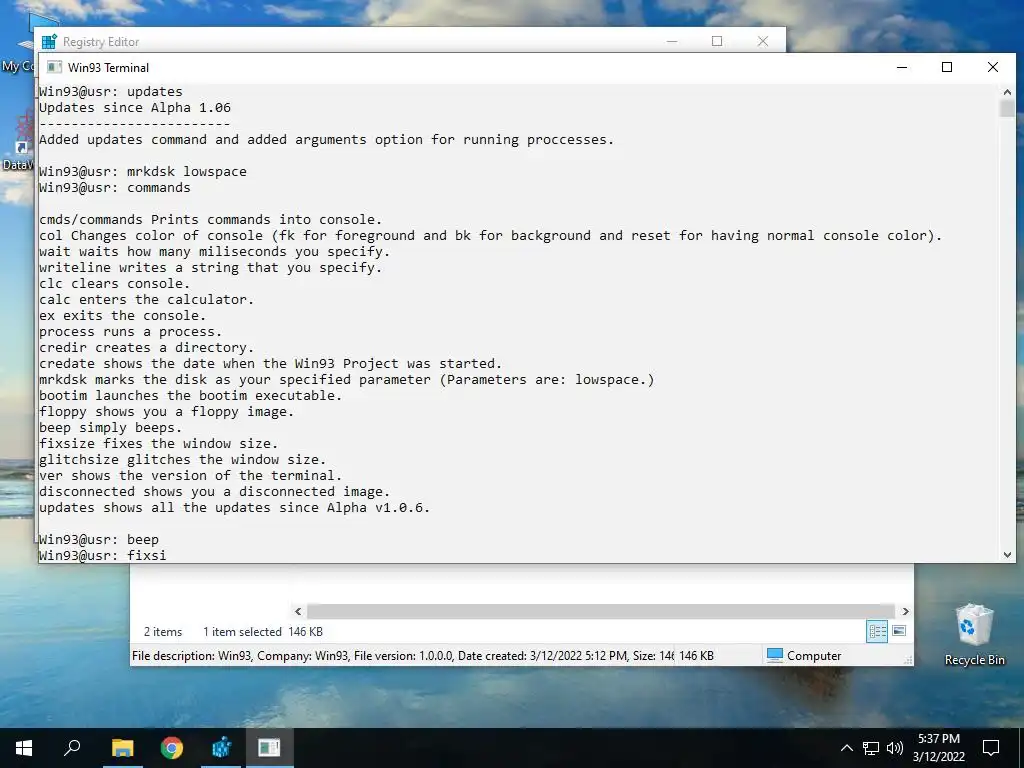The width and height of the screenshot is (1024, 768).
Task: Close the Registry Editor window
Action: (x=763, y=41)
